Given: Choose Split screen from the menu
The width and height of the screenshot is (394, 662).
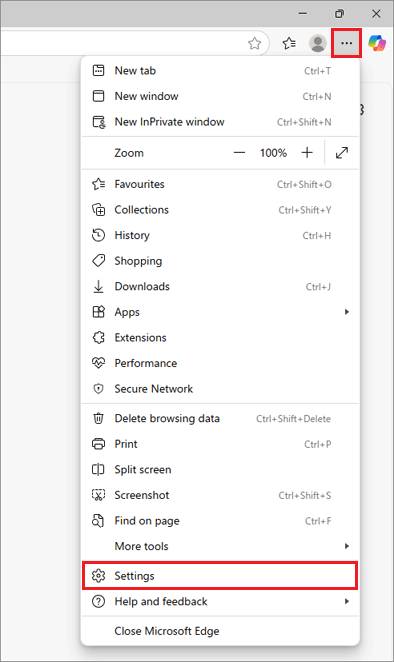Looking at the screenshot, I should coord(220,469).
